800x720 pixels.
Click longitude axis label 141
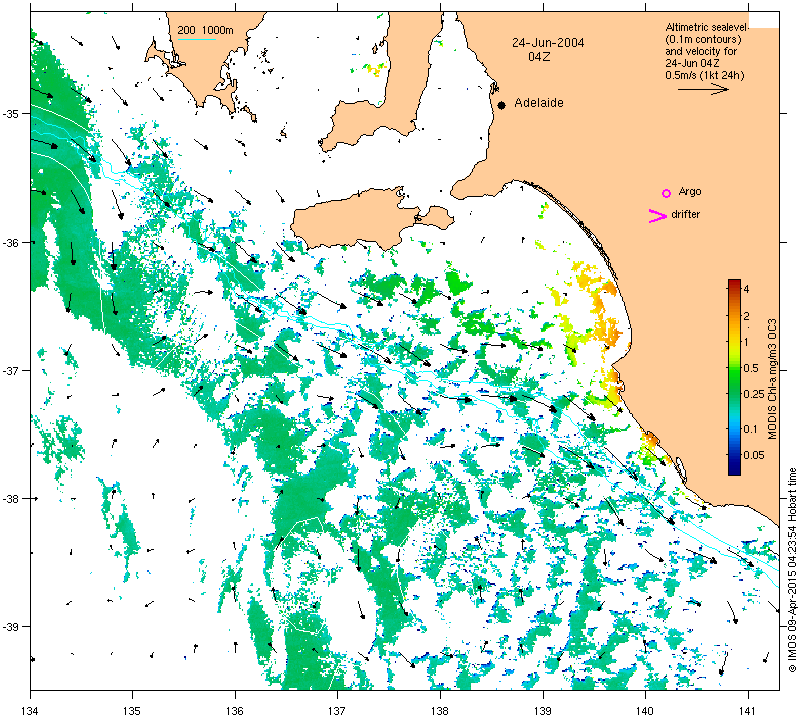(748, 710)
